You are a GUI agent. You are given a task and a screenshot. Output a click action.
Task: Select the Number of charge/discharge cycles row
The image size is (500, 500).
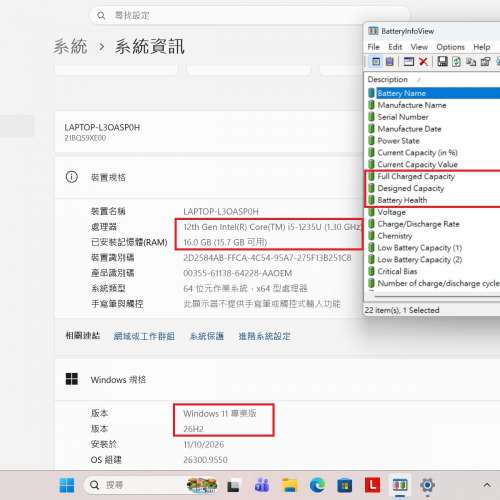coord(433,283)
